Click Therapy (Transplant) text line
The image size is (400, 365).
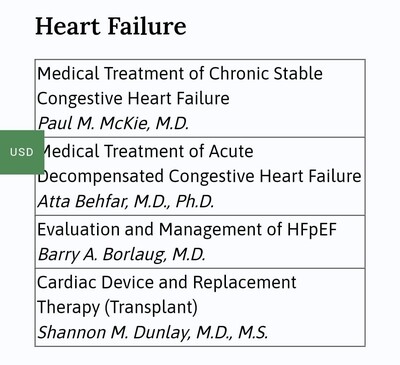pos(117,307)
